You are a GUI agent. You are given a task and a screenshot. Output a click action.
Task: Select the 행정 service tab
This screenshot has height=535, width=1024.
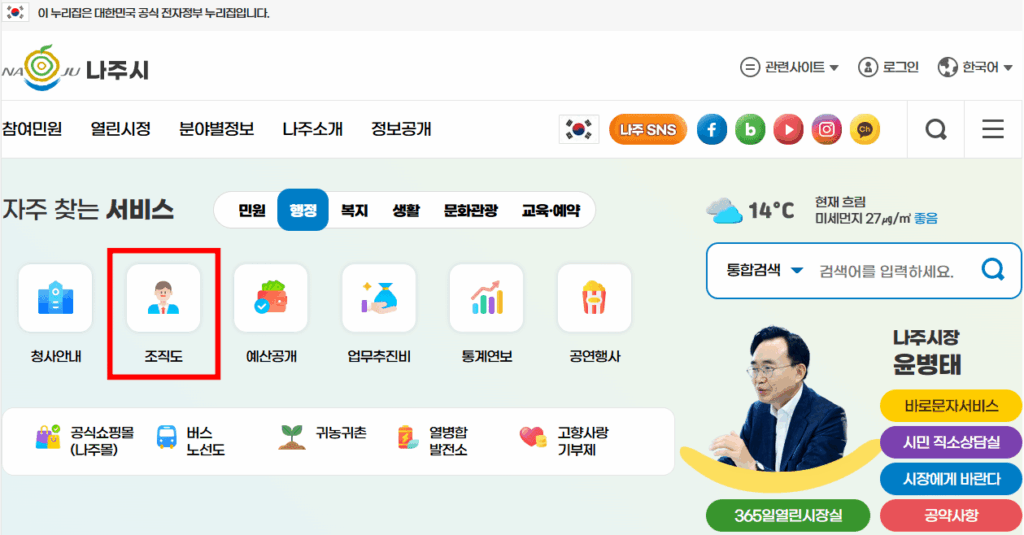click(x=303, y=210)
